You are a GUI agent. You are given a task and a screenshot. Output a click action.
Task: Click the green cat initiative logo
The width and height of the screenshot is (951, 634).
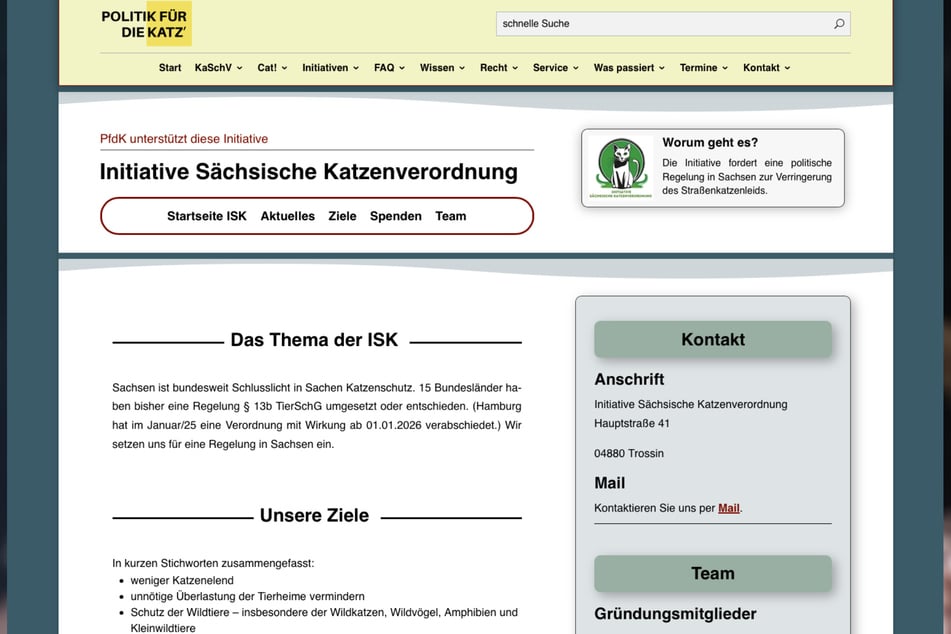[x=621, y=167]
